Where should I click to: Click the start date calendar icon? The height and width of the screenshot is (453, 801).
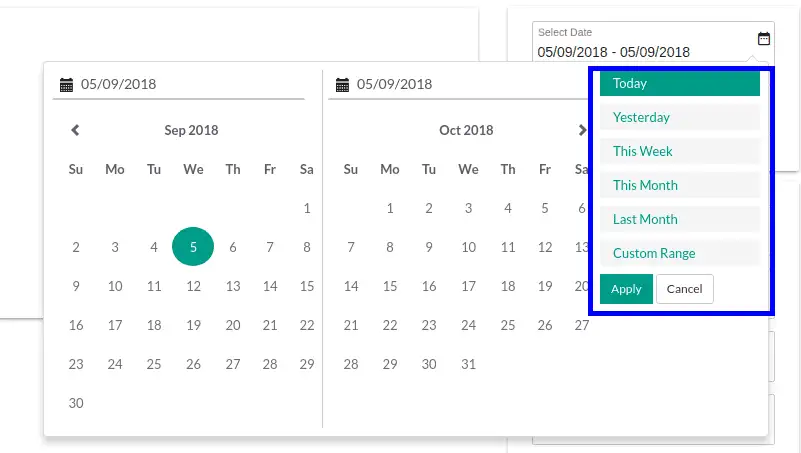pos(67,85)
